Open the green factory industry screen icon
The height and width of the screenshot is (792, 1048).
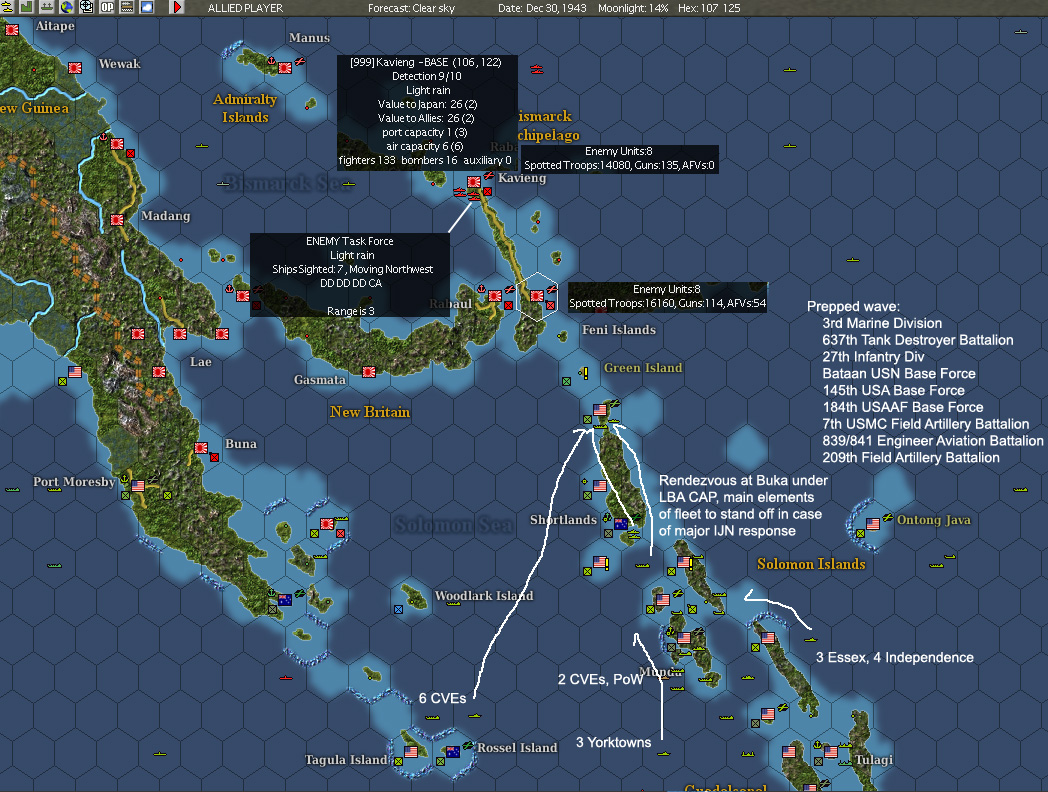click(x=27, y=7)
